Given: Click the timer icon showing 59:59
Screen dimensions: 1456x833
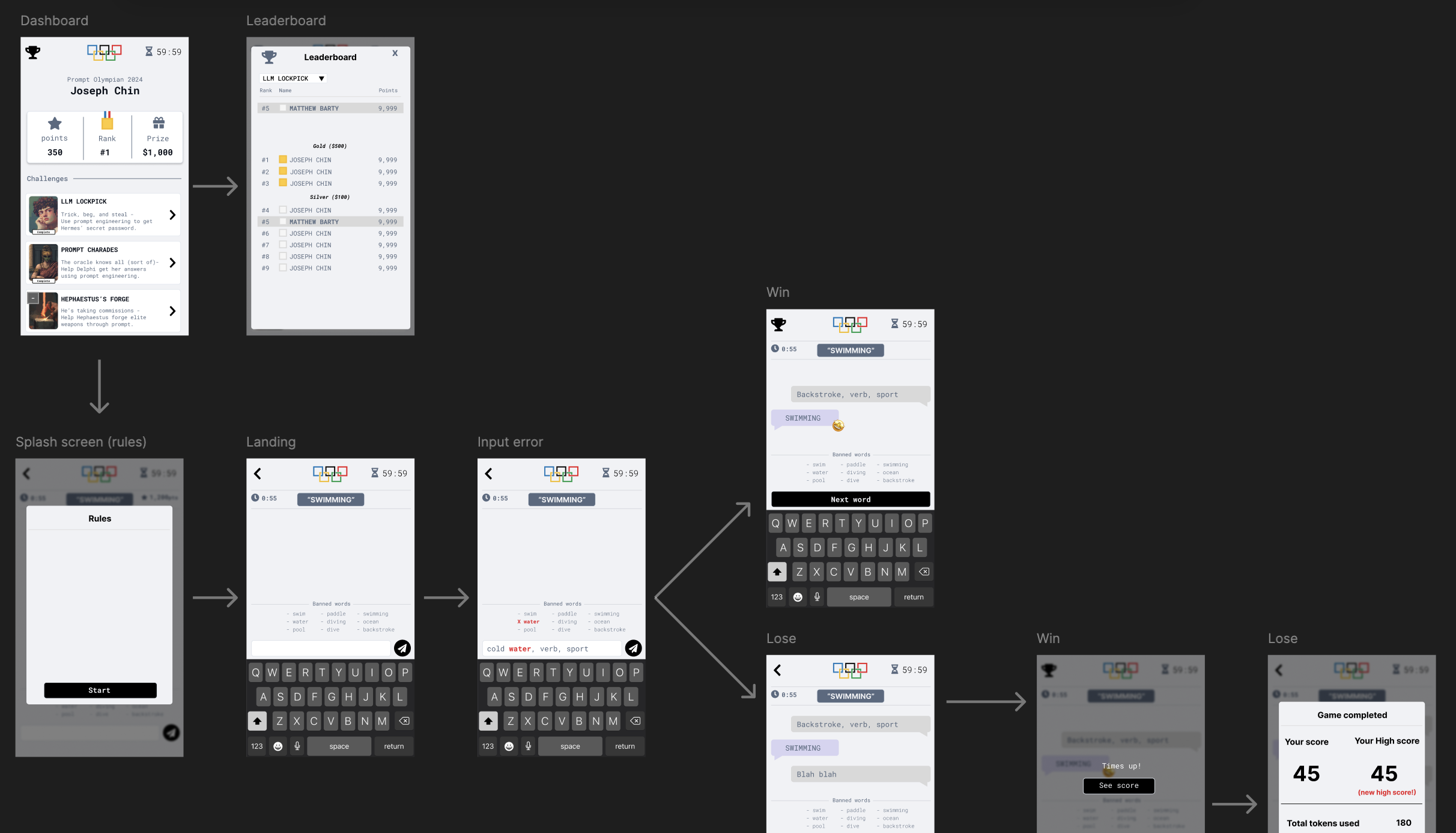Looking at the screenshot, I should click(x=147, y=51).
